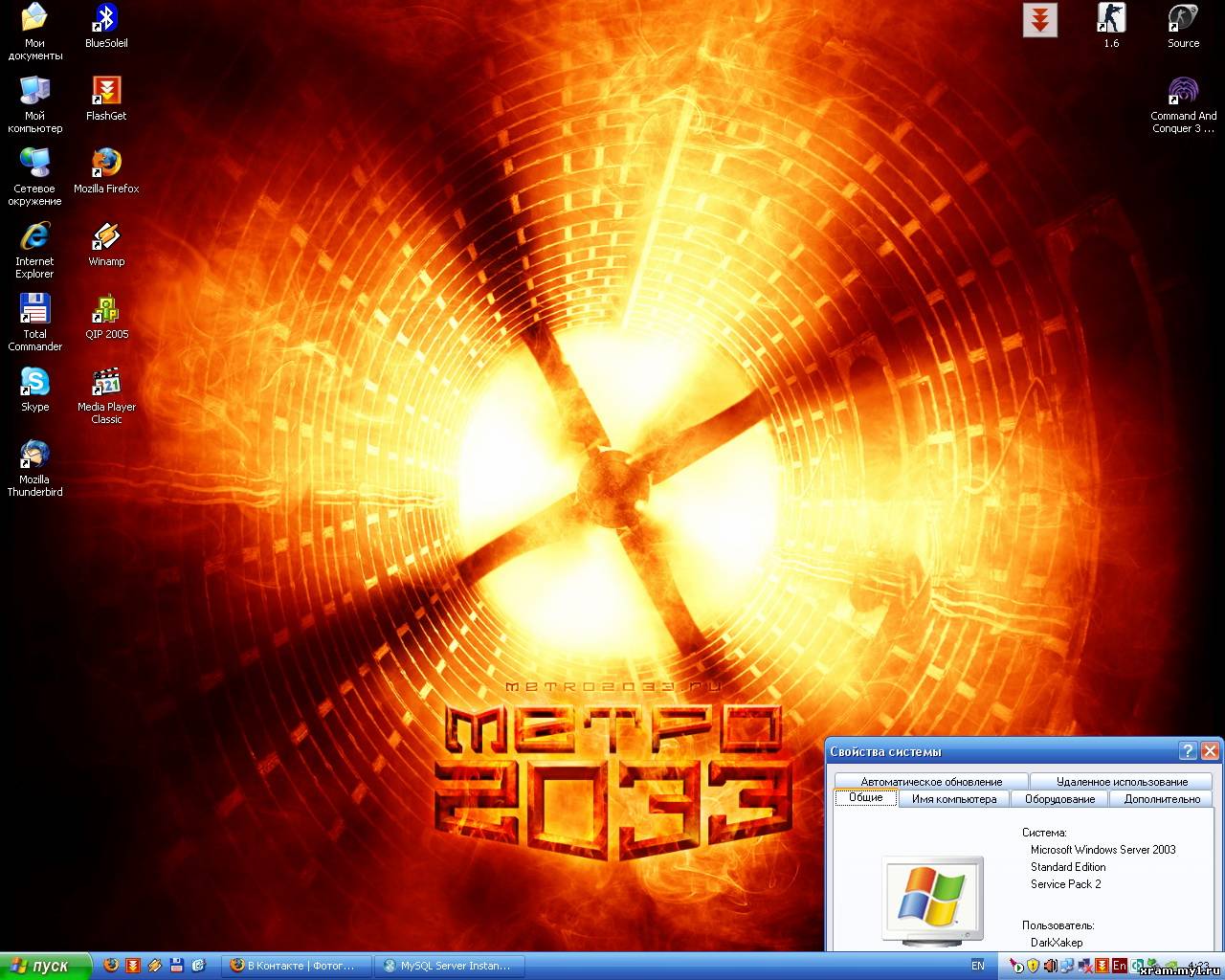Click the network connection tray icon with red X
Image resolution: width=1225 pixels, height=980 pixels.
1086,966
